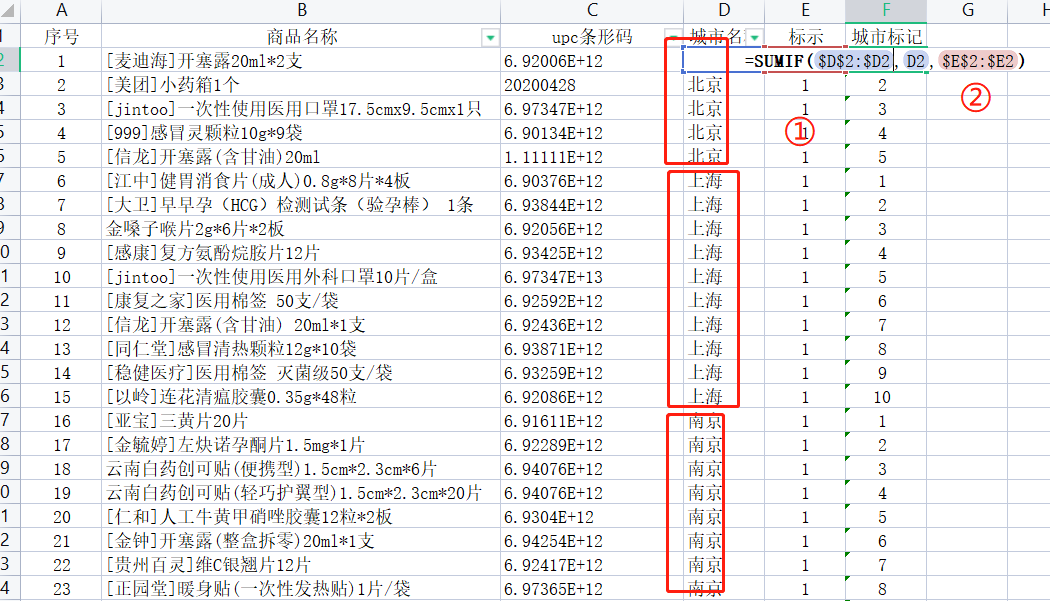
Task: Select cell [金钟]开塞露(整盒拆零)20ml*1支
Action: 301,541
